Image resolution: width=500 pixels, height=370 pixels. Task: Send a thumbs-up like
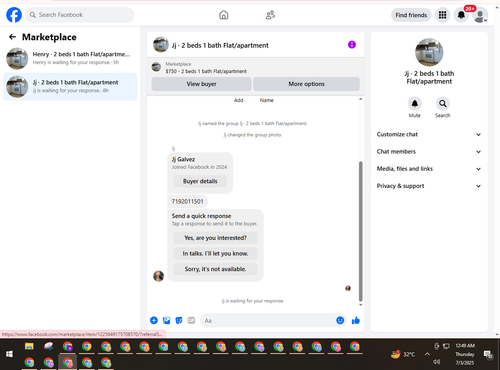pyautogui.click(x=356, y=320)
